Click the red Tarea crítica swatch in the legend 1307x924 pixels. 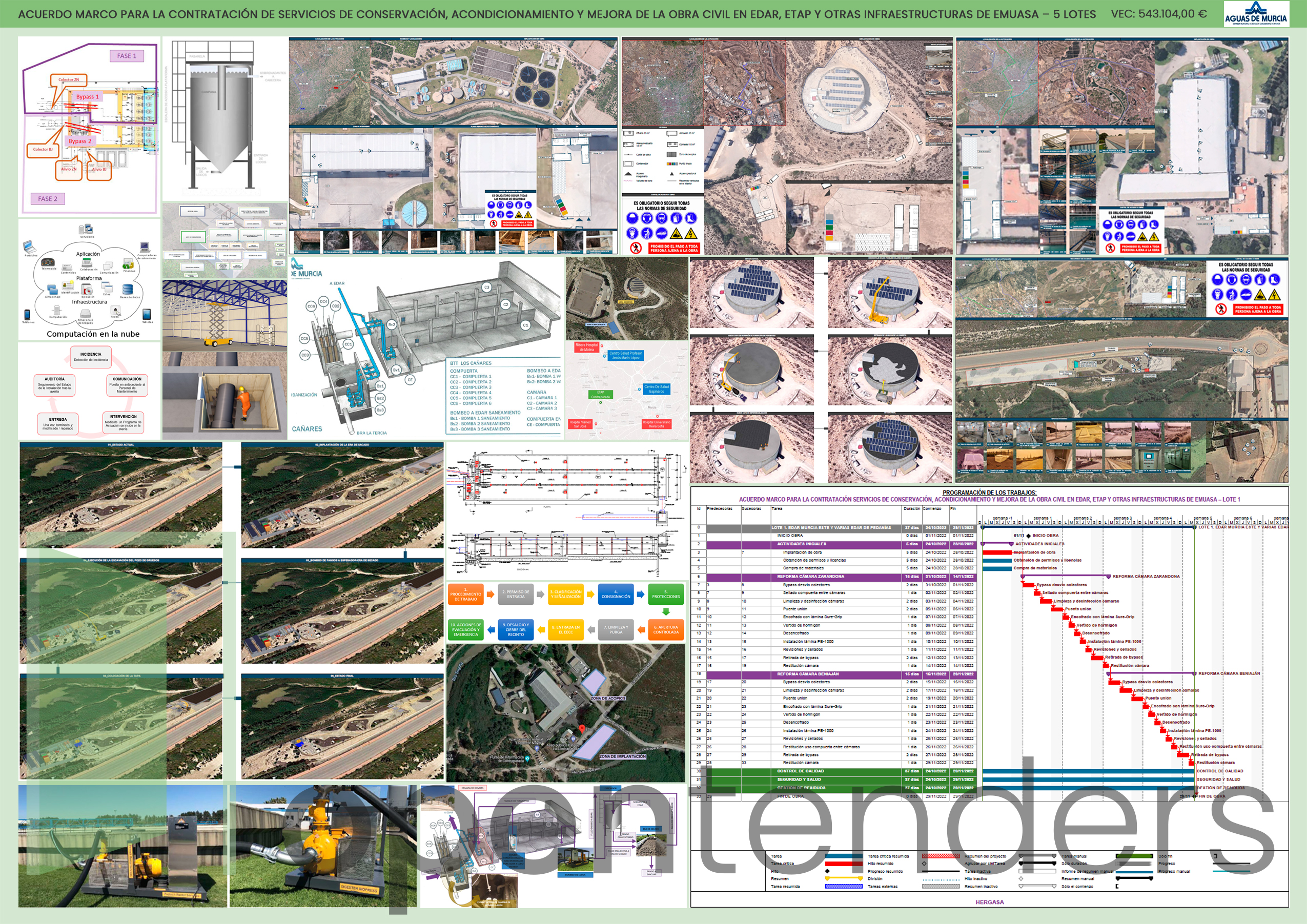844,864
